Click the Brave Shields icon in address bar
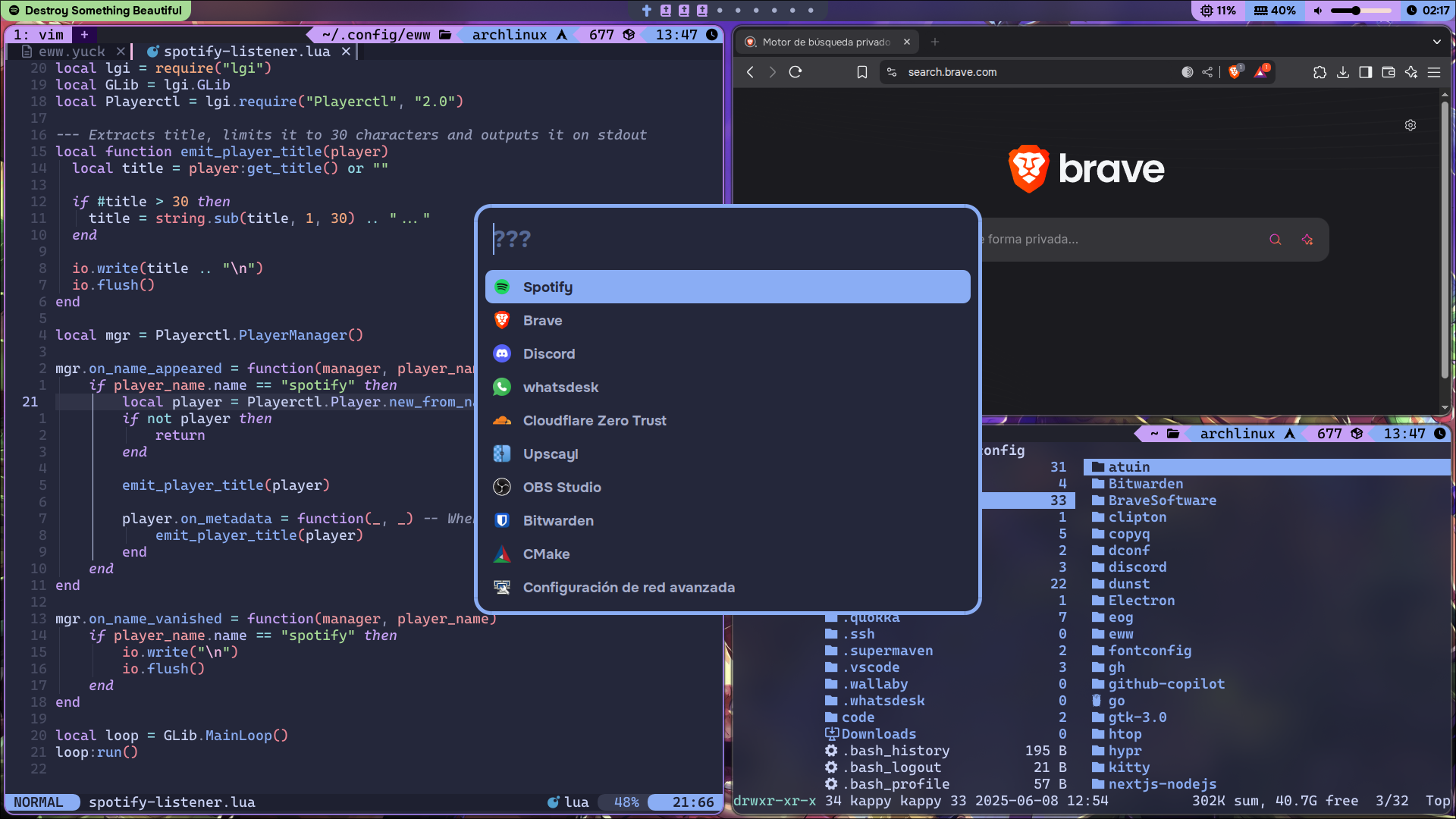This screenshot has width=1456, height=819. 1235,72
